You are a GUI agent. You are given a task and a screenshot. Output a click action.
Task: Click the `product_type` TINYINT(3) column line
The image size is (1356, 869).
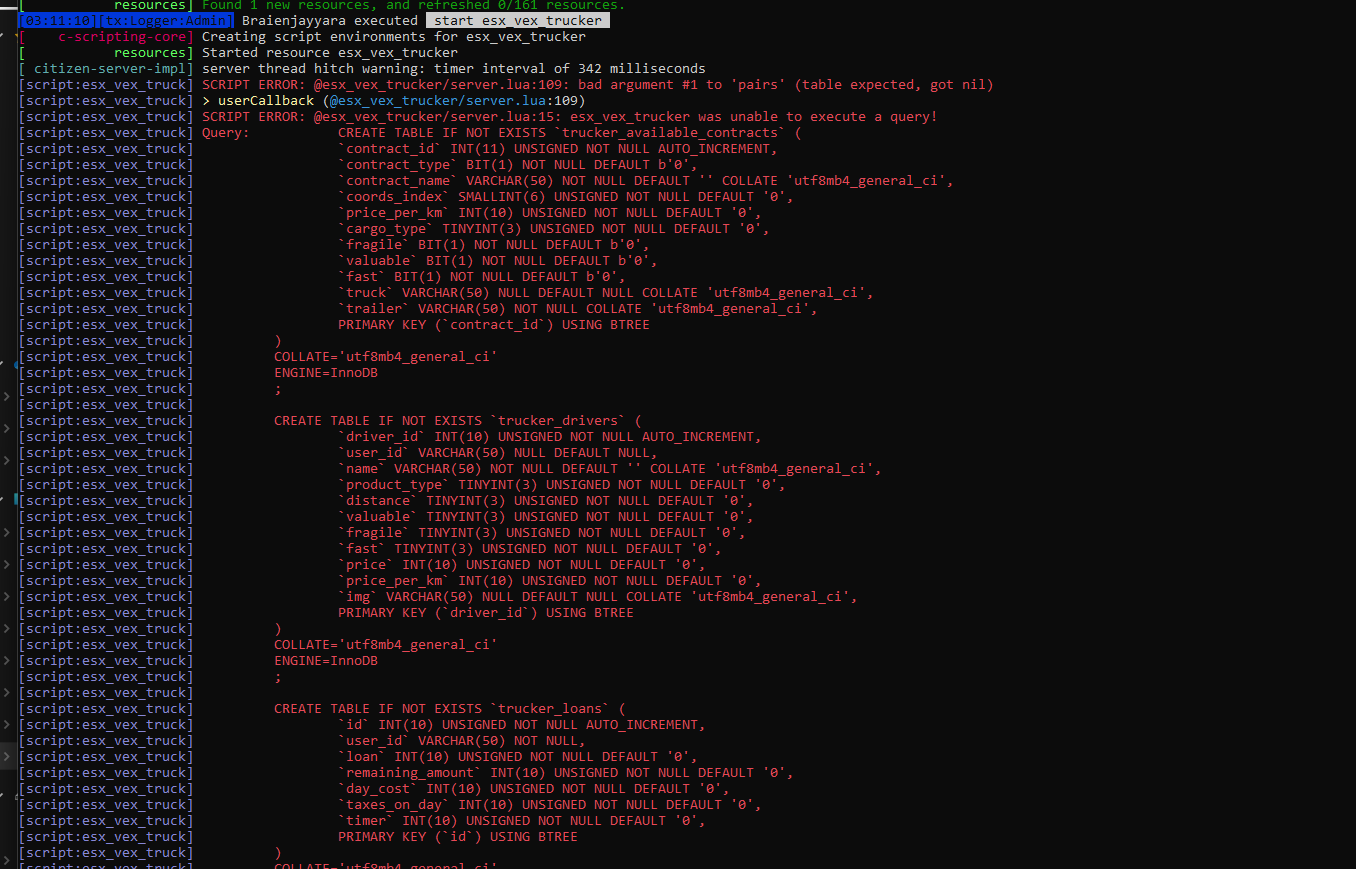tap(562, 485)
